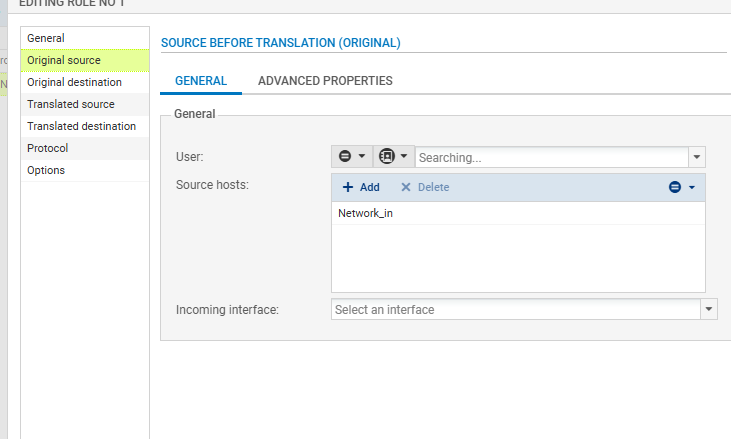Delete the selected source host
This screenshot has width=731, height=439.
coord(425,187)
